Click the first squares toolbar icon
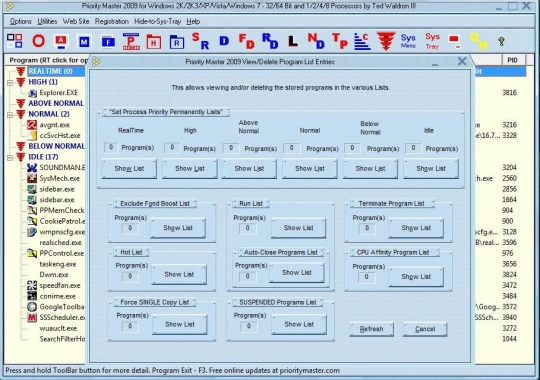The width and height of the screenshot is (540, 380). tap(15, 41)
